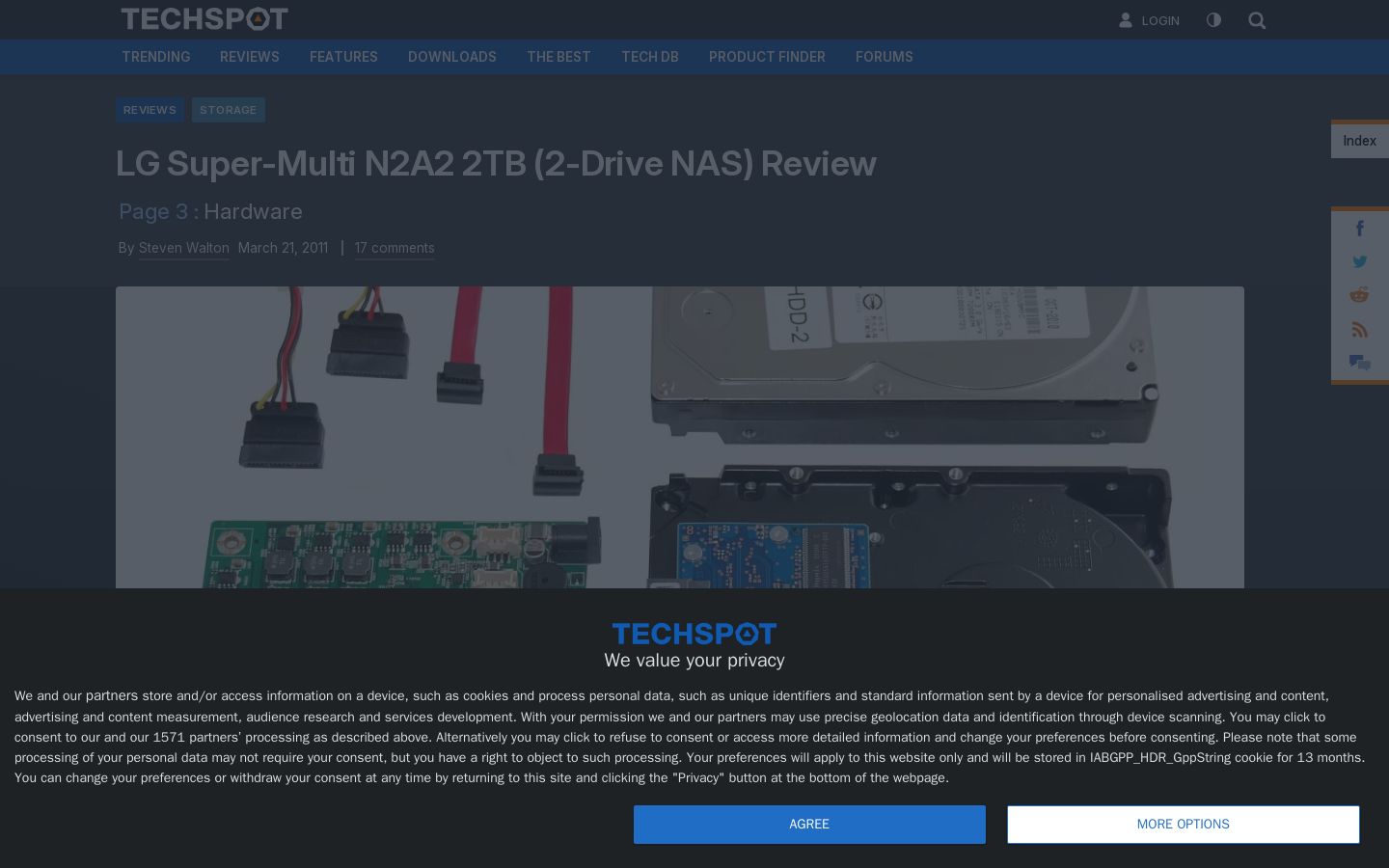Open the search magnifier icon
1389x868 pixels.
(x=1257, y=20)
